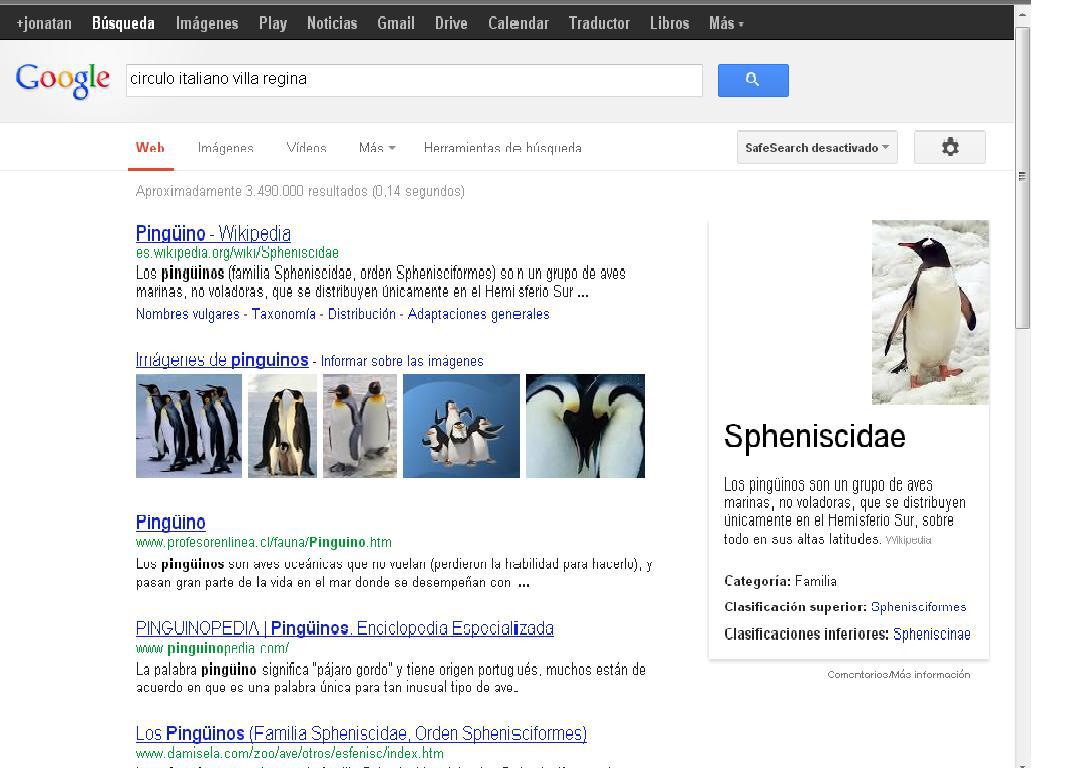Image resolution: width=1085 pixels, height=768 pixels.
Task: Open Pingüino - Wikipedia result
Action: pyautogui.click(x=213, y=233)
